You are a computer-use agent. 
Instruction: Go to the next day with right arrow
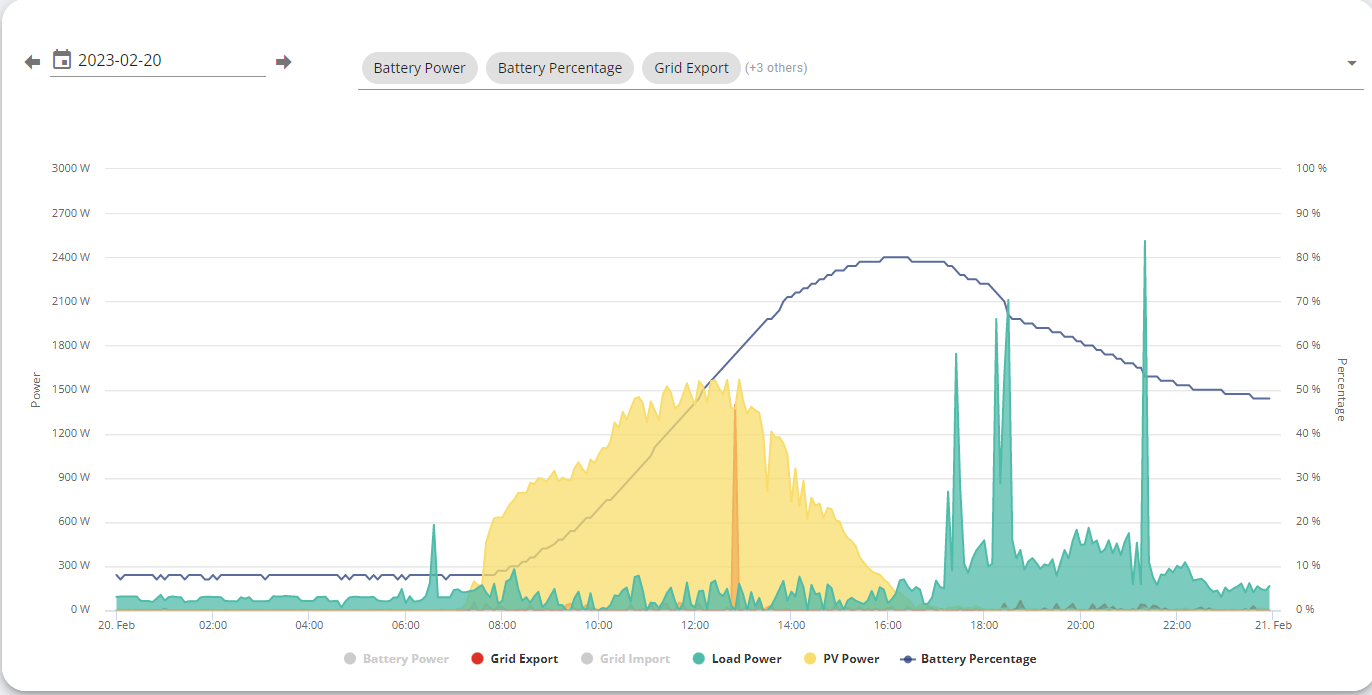(283, 62)
